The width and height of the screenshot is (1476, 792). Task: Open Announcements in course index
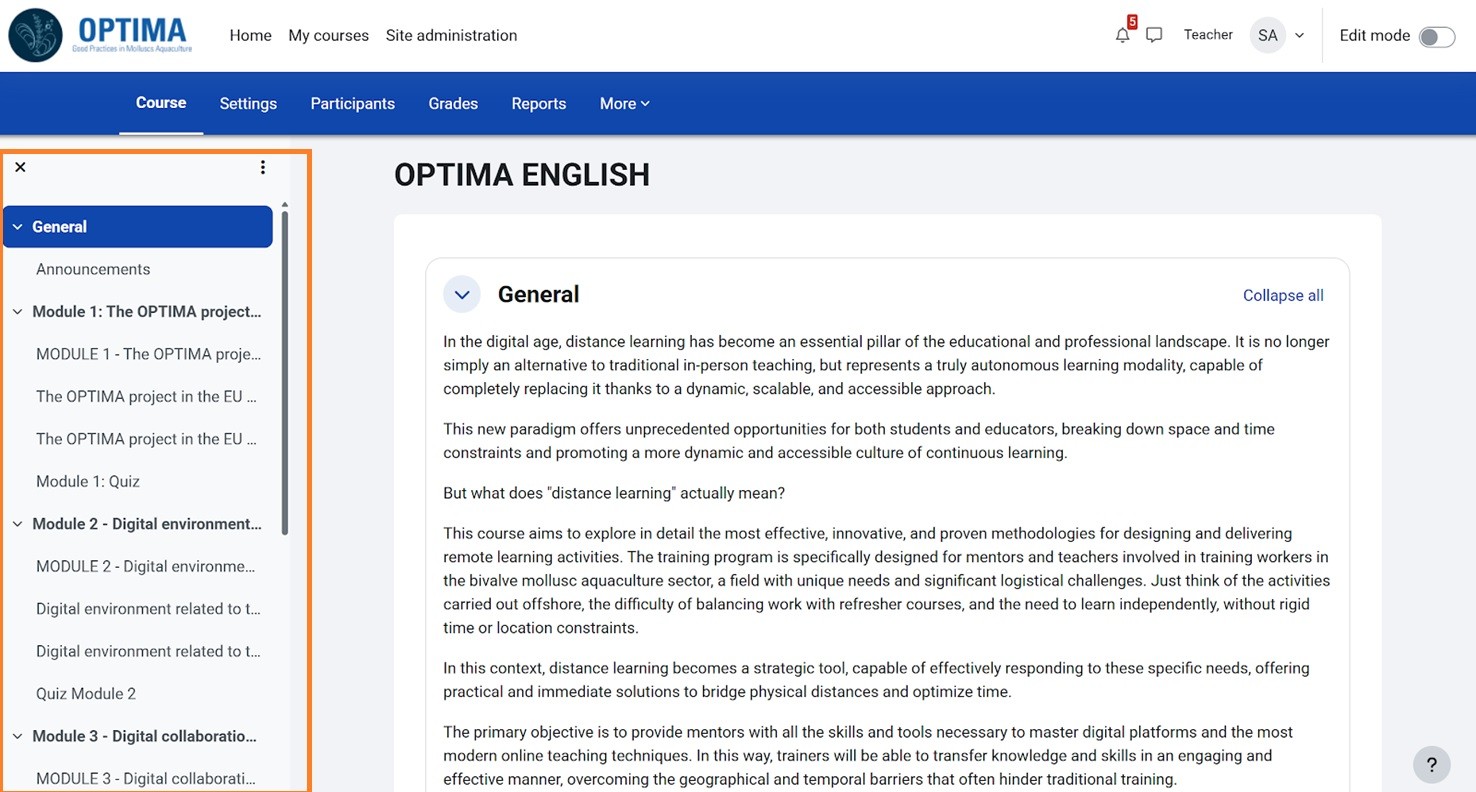[x=93, y=269]
